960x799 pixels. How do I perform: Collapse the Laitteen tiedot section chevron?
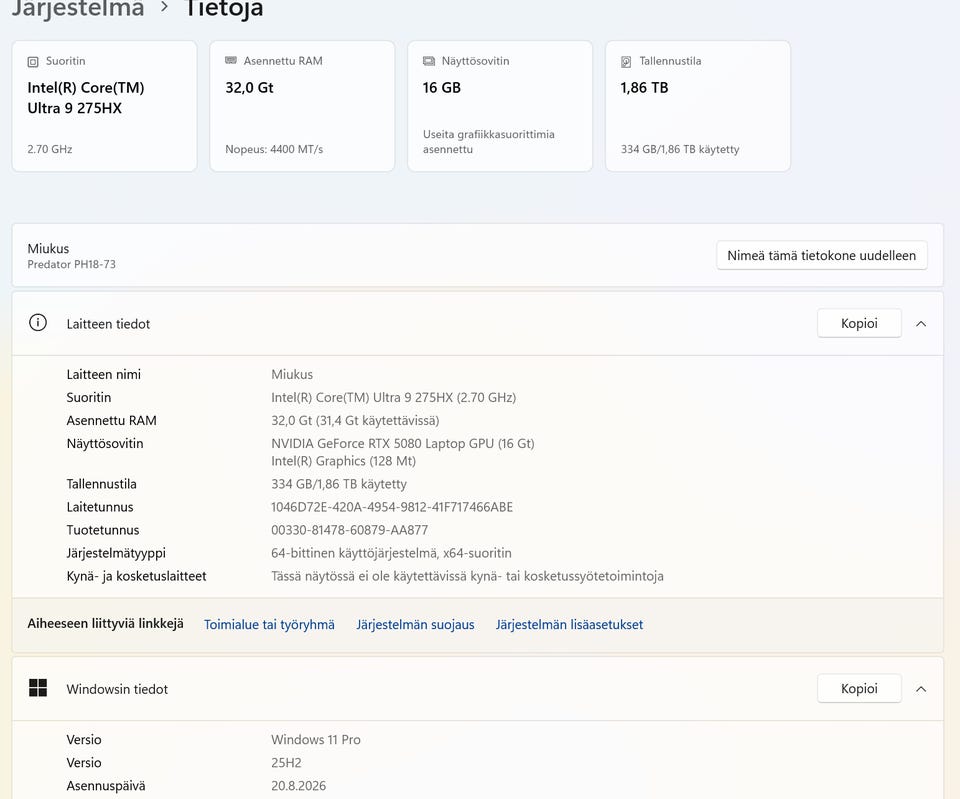coord(921,324)
